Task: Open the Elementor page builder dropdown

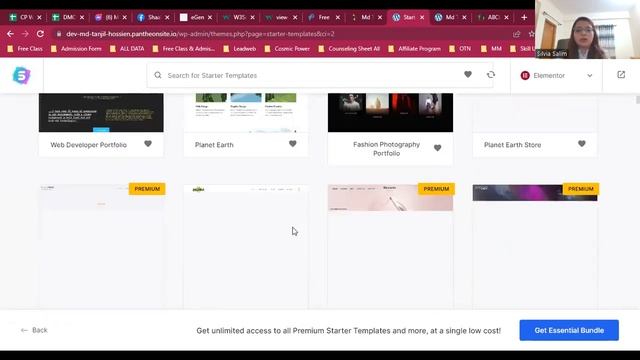Action: tap(556, 76)
